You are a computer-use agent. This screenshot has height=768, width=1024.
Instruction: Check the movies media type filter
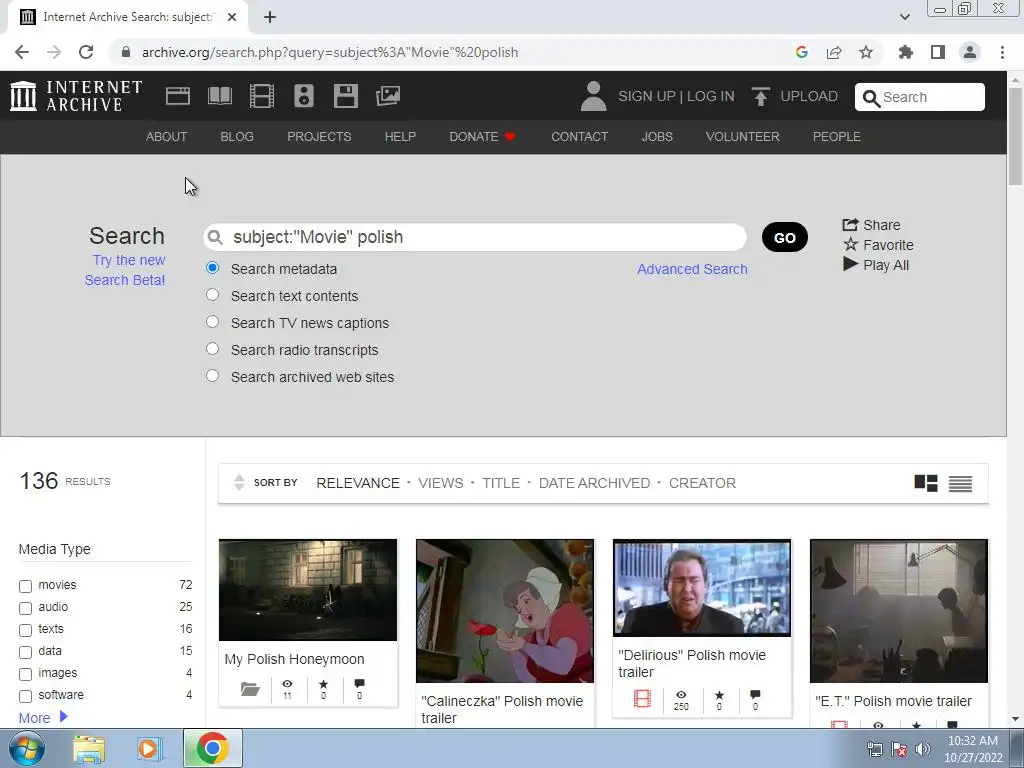click(x=25, y=586)
